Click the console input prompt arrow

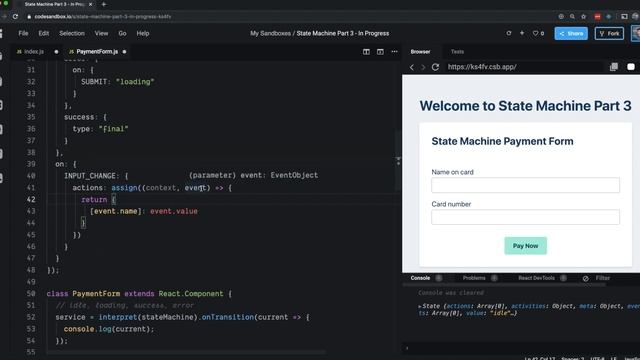pos(407,348)
